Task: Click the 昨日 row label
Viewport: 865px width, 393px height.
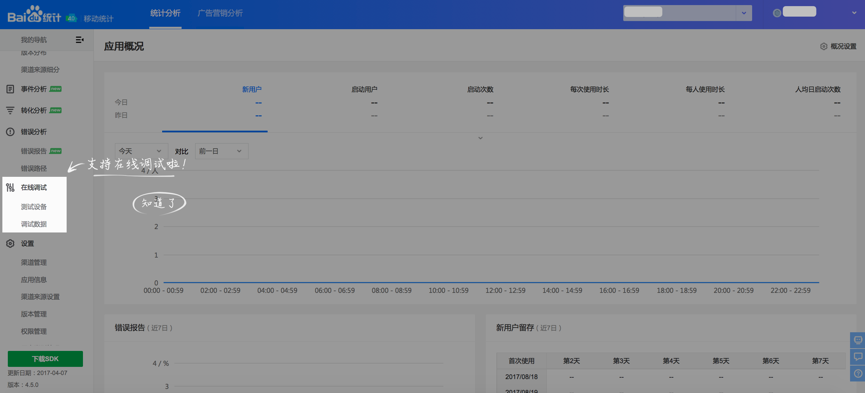Action: [x=121, y=115]
